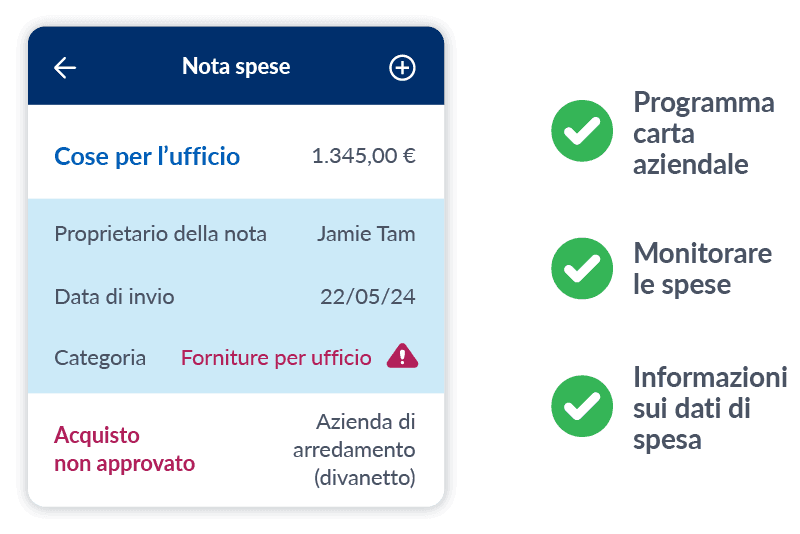Screen dimensions: 800x534
Task: Click the Monitorare le spese text
Action: 702,269
